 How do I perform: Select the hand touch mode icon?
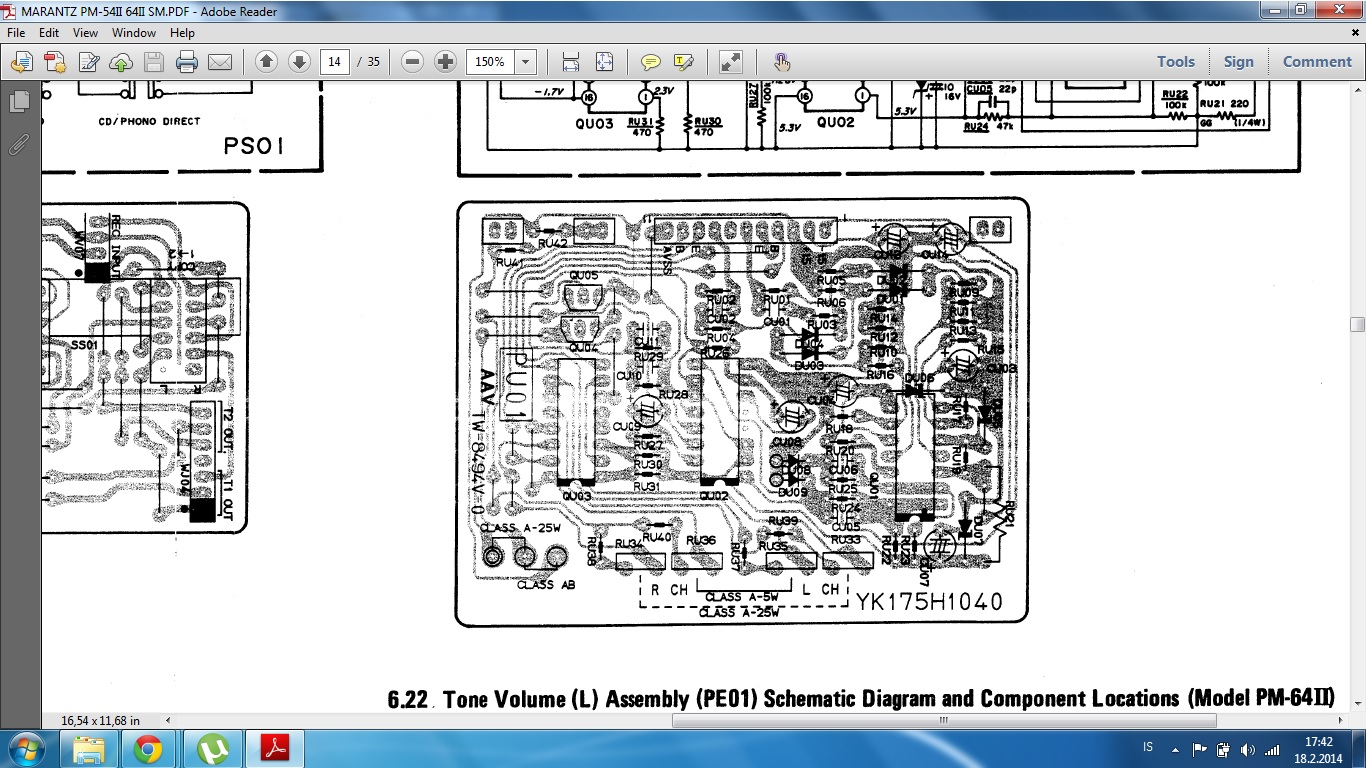pos(782,62)
